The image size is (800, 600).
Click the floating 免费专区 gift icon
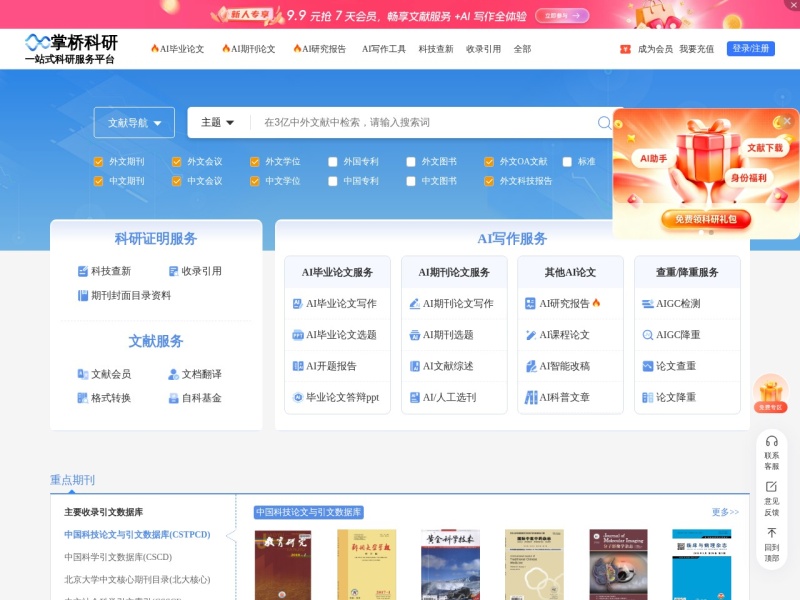coord(770,393)
